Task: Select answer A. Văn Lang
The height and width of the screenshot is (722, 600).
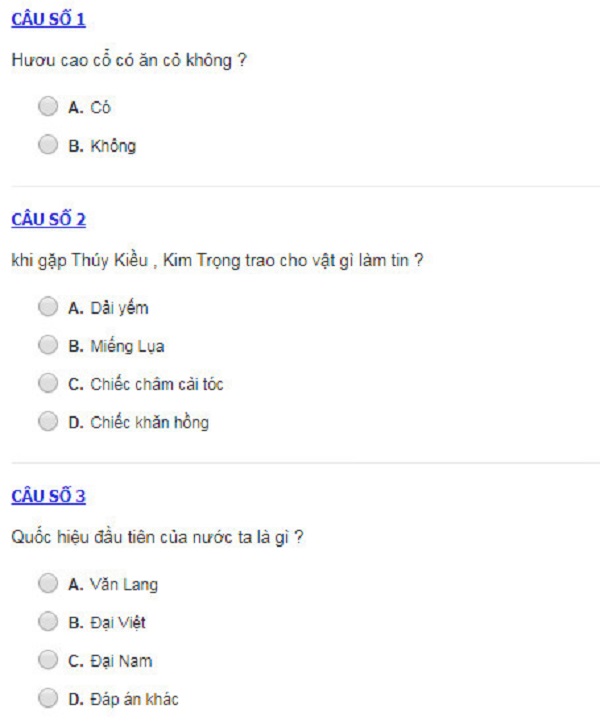Action: tap(48, 583)
